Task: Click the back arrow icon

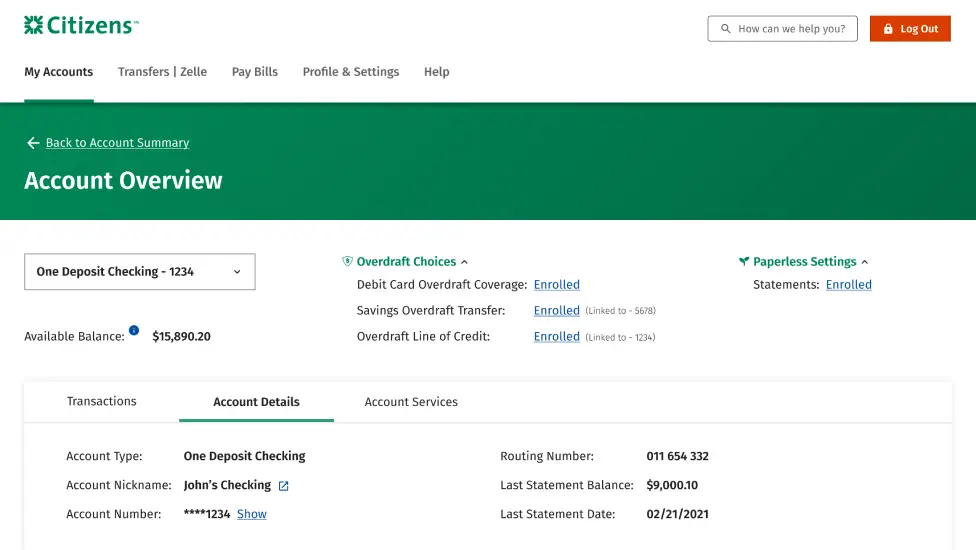Action: (33, 143)
